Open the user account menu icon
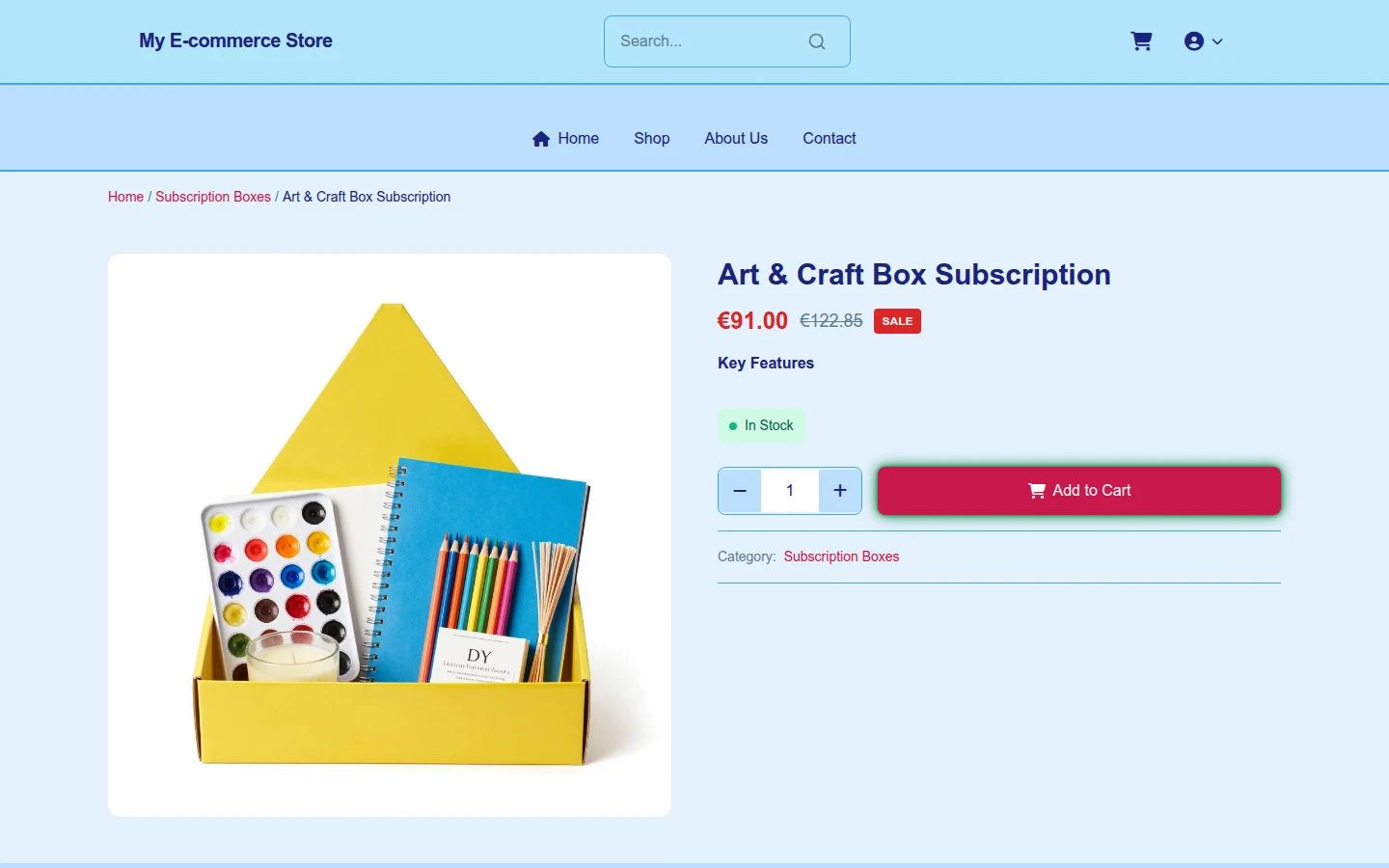 click(1203, 41)
